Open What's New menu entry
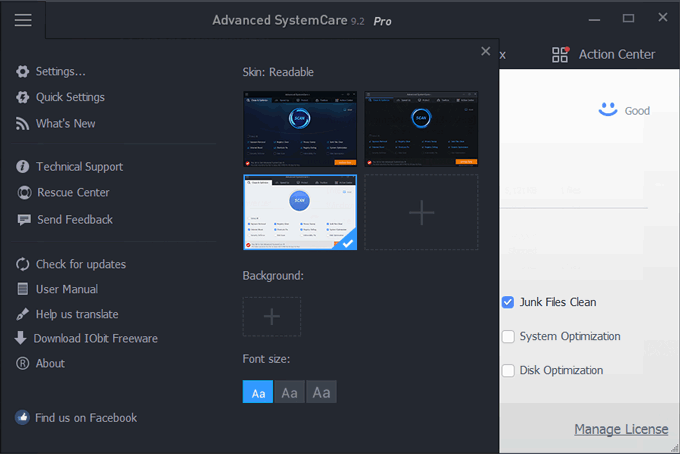680x454 pixels. click(x=65, y=124)
